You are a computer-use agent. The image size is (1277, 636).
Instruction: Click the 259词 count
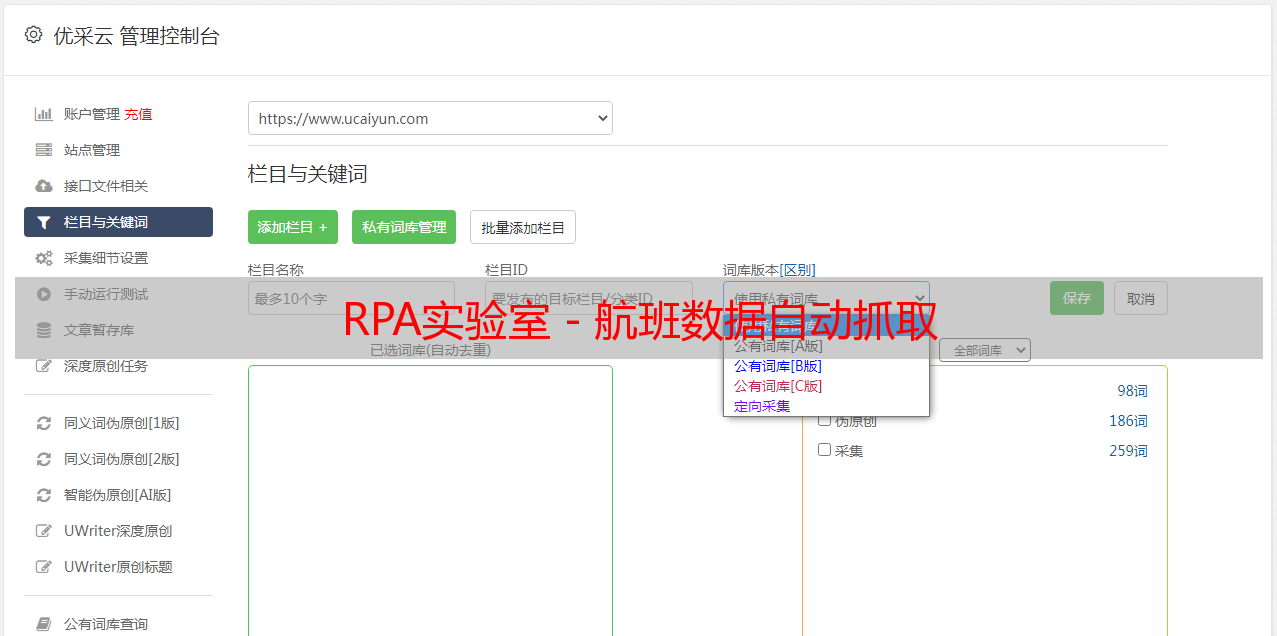(x=1128, y=451)
